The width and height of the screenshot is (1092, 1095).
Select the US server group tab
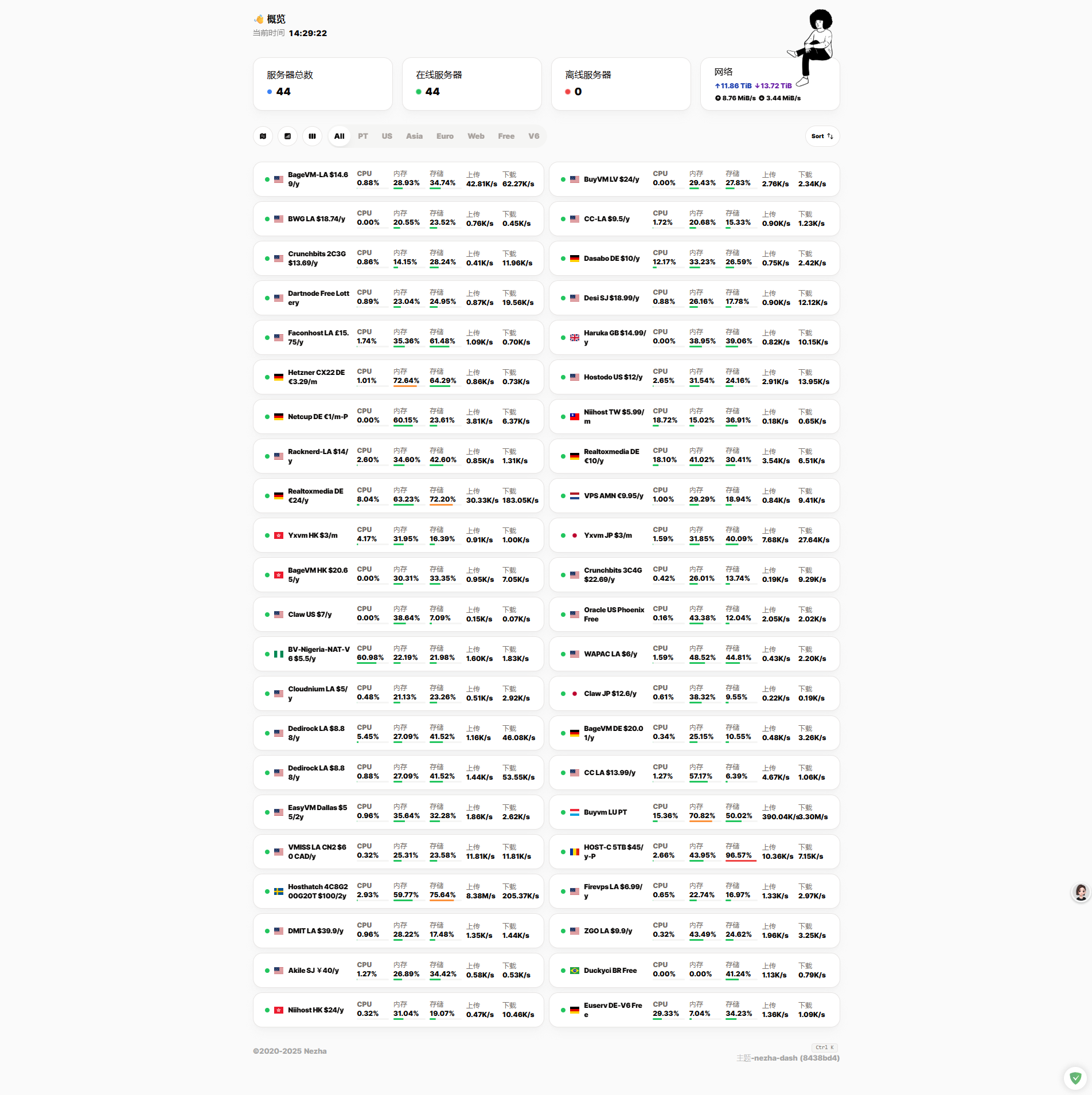tap(387, 136)
